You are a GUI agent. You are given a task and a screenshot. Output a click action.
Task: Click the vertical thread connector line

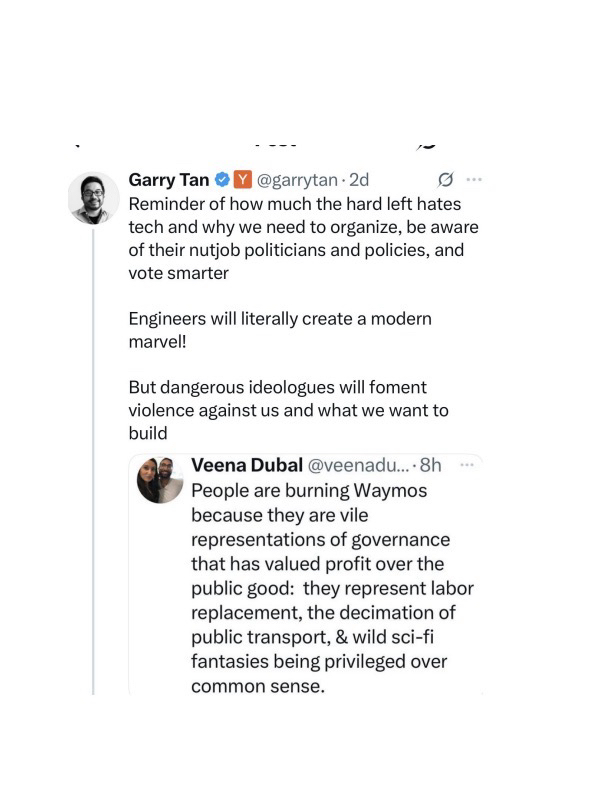(93, 450)
